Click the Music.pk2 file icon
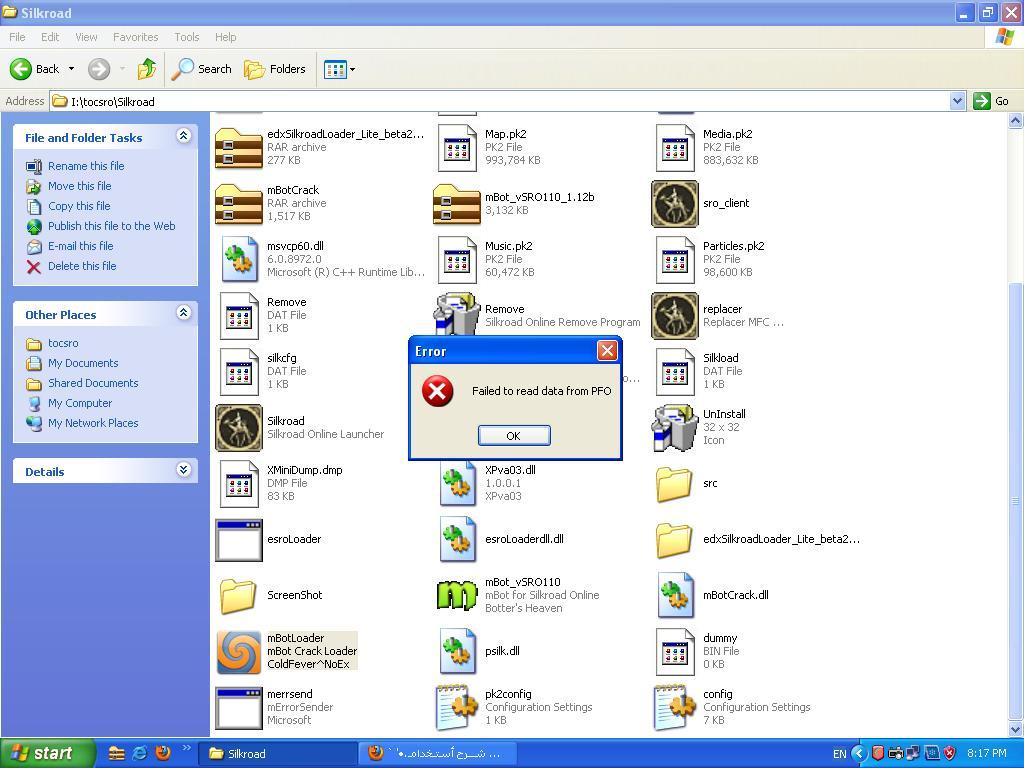Screen dimensions: 1024x768 (x=456, y=260)
